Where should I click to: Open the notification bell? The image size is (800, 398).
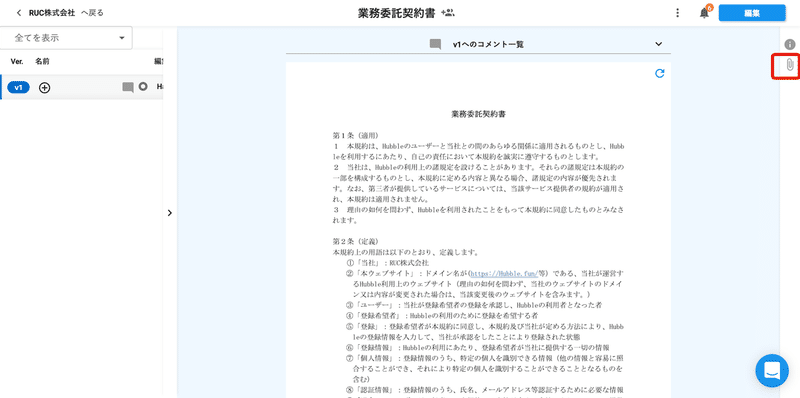pos(705,13)
